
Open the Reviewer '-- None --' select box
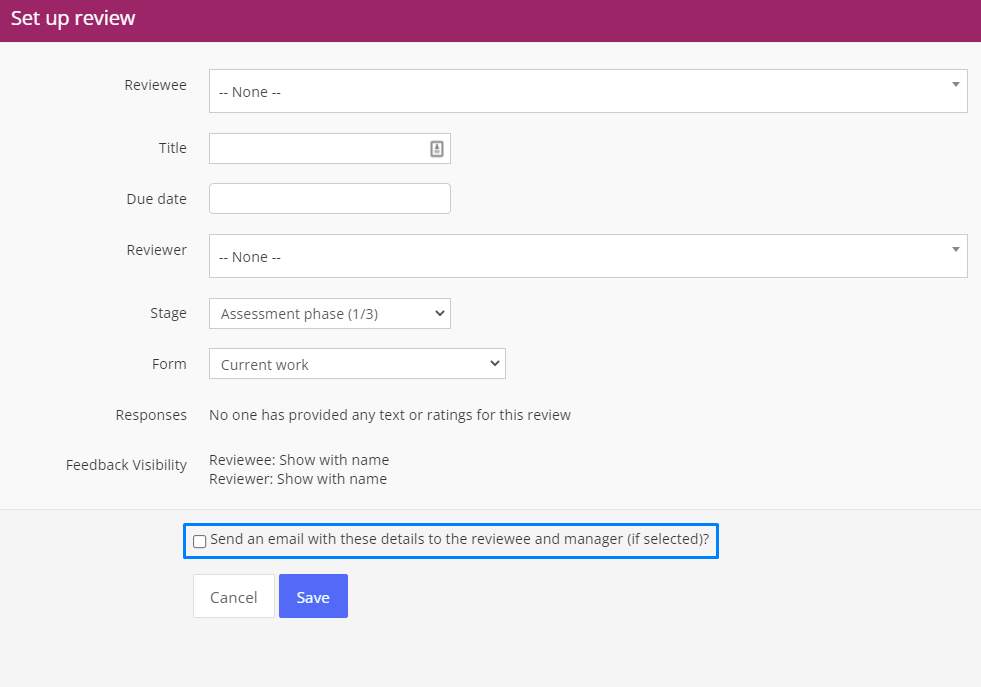coord(588,257)
